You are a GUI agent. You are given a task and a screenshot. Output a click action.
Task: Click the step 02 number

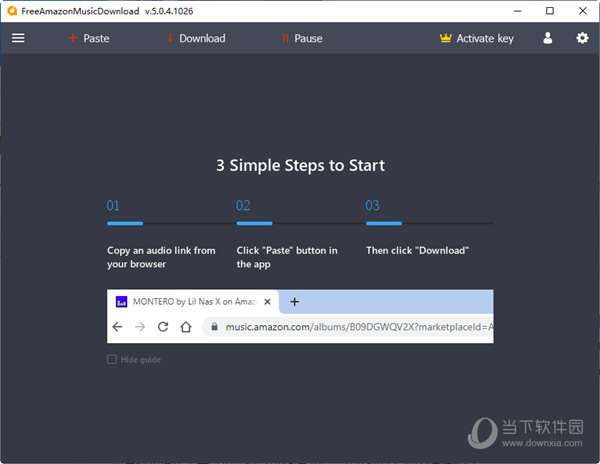pyautogui.click(x=243, y=205)
